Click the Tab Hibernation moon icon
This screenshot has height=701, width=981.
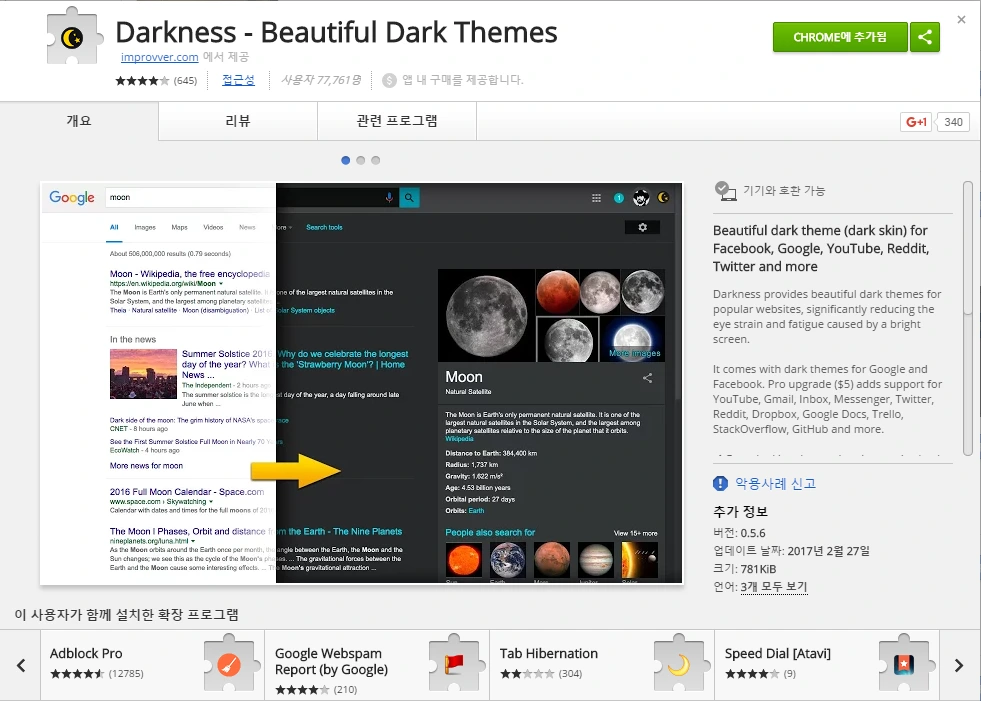(x=679, y=664)
